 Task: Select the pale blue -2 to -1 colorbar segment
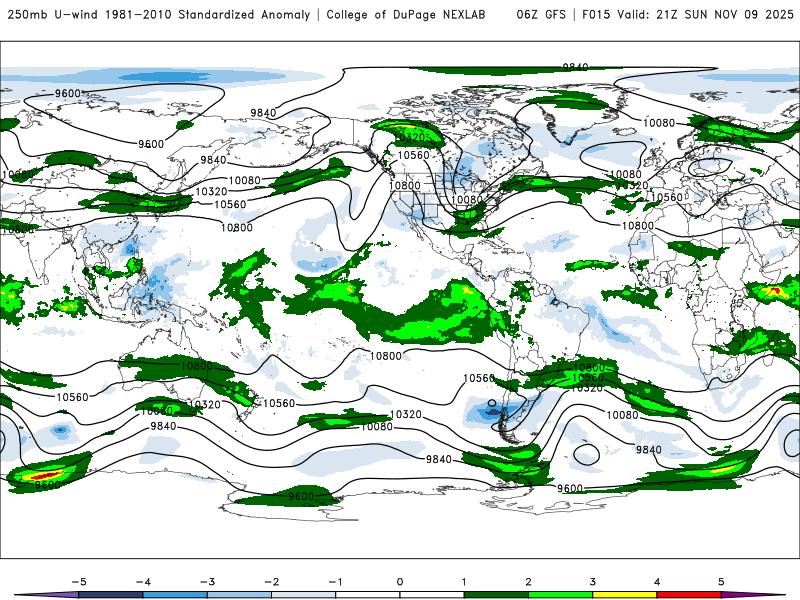304,595
